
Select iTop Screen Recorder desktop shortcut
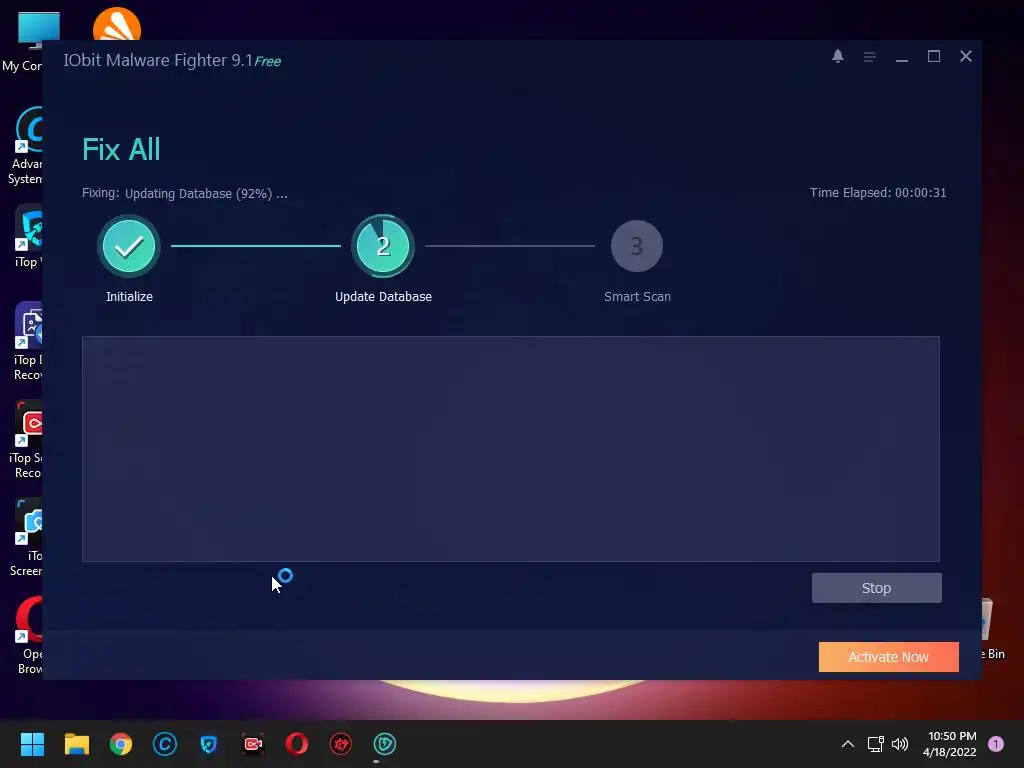pyautogui.click(x=26, y=439)
